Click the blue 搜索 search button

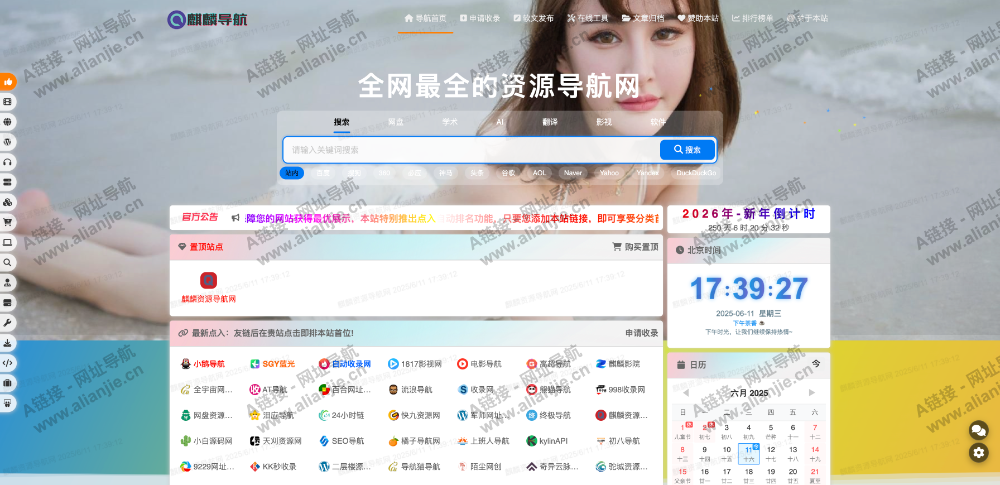687,150
